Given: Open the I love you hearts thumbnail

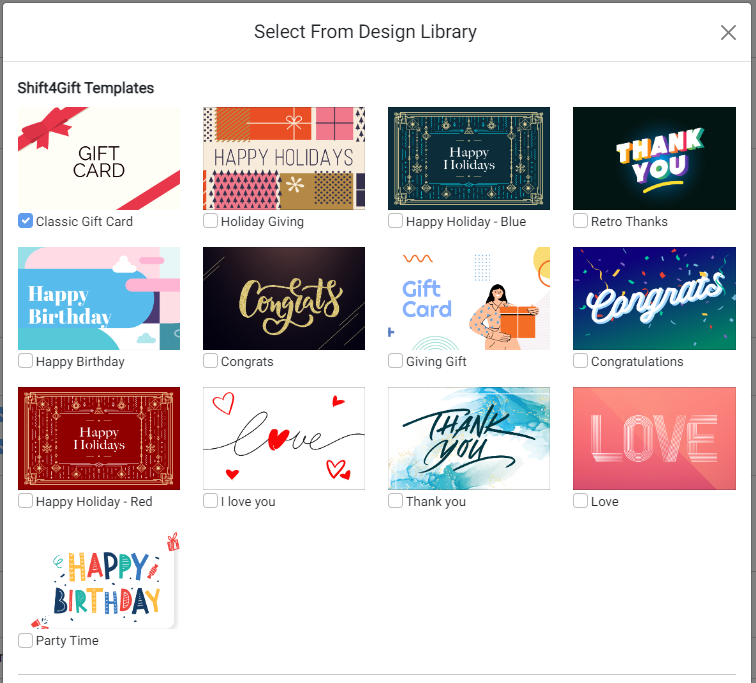Looking at the screenshot, I should (284, 438).
